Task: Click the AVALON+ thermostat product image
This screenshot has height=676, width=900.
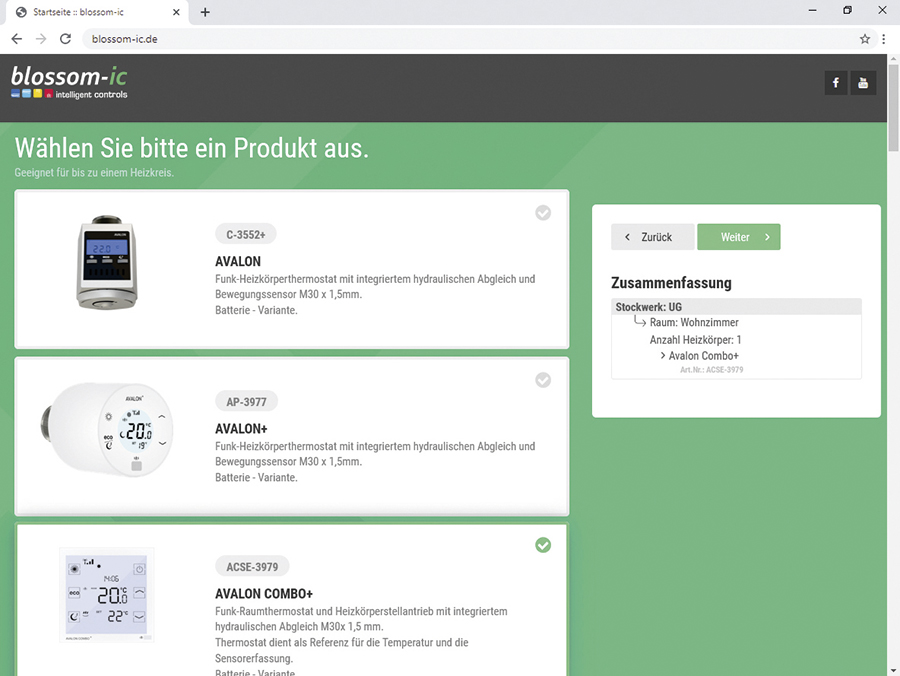Action: tap(107, 429)
